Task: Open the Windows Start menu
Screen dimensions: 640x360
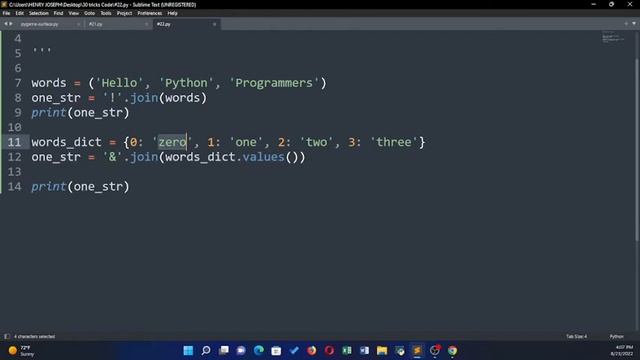Action: [x=188, y=350]
